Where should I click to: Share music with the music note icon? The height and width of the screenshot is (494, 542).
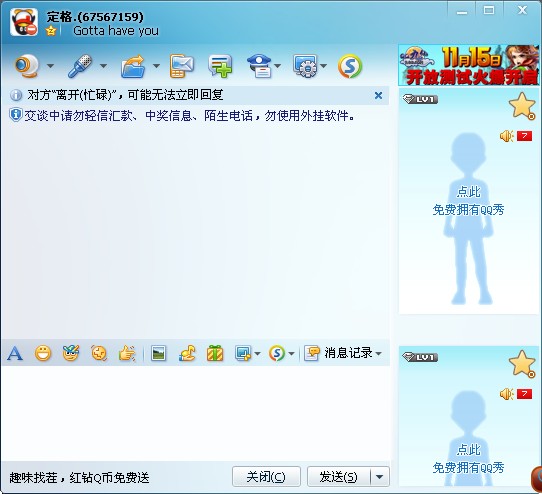point(187,353)
